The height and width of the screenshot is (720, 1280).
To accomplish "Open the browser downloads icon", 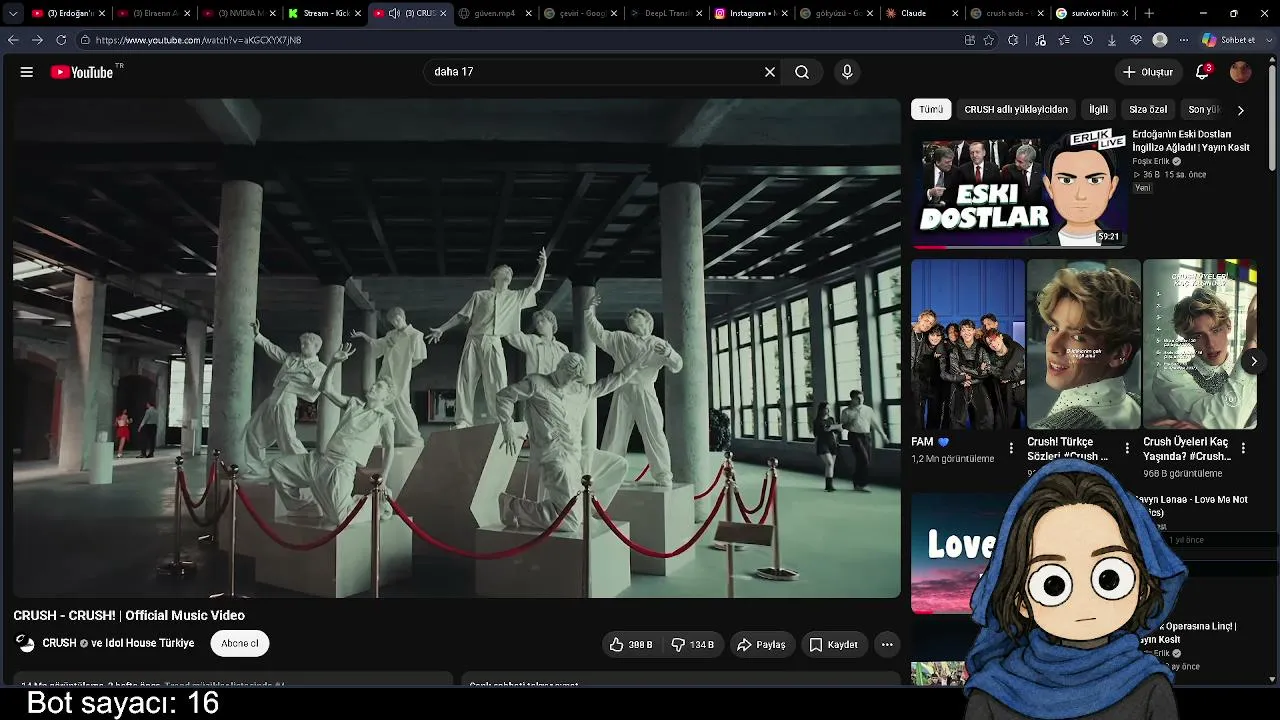I will click(1112, 40).
